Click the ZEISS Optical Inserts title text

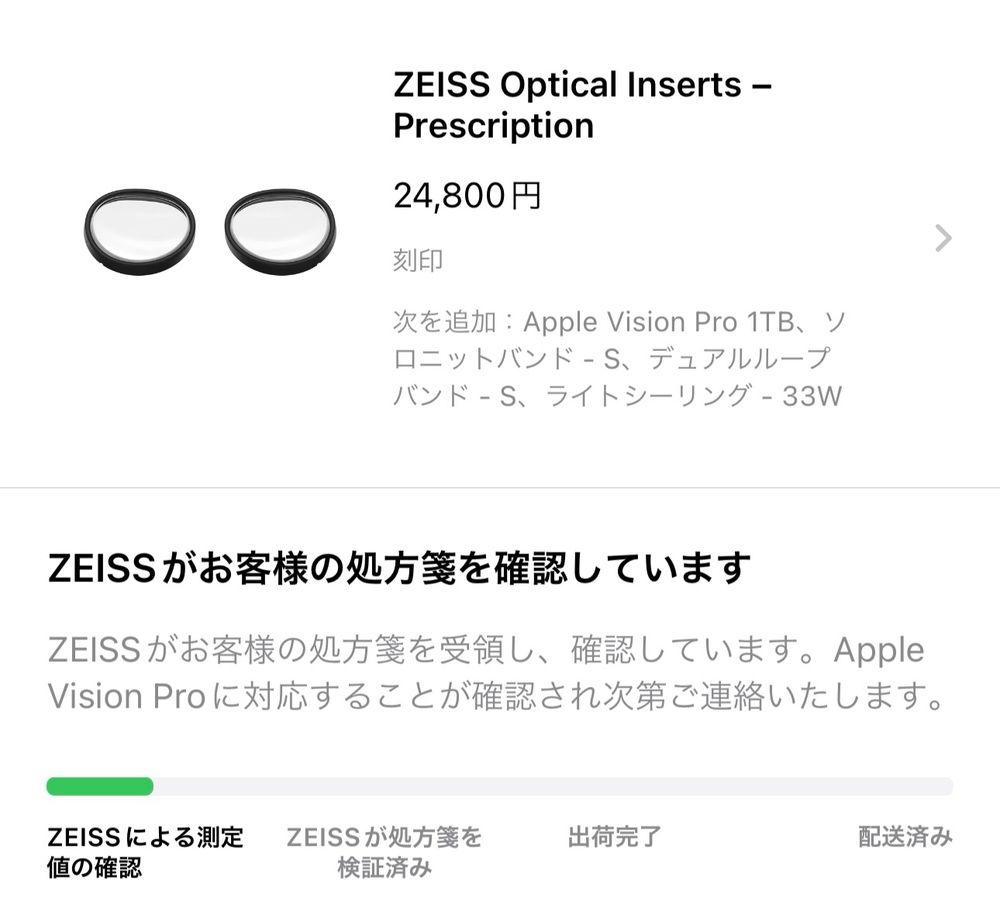coord(585,85)
